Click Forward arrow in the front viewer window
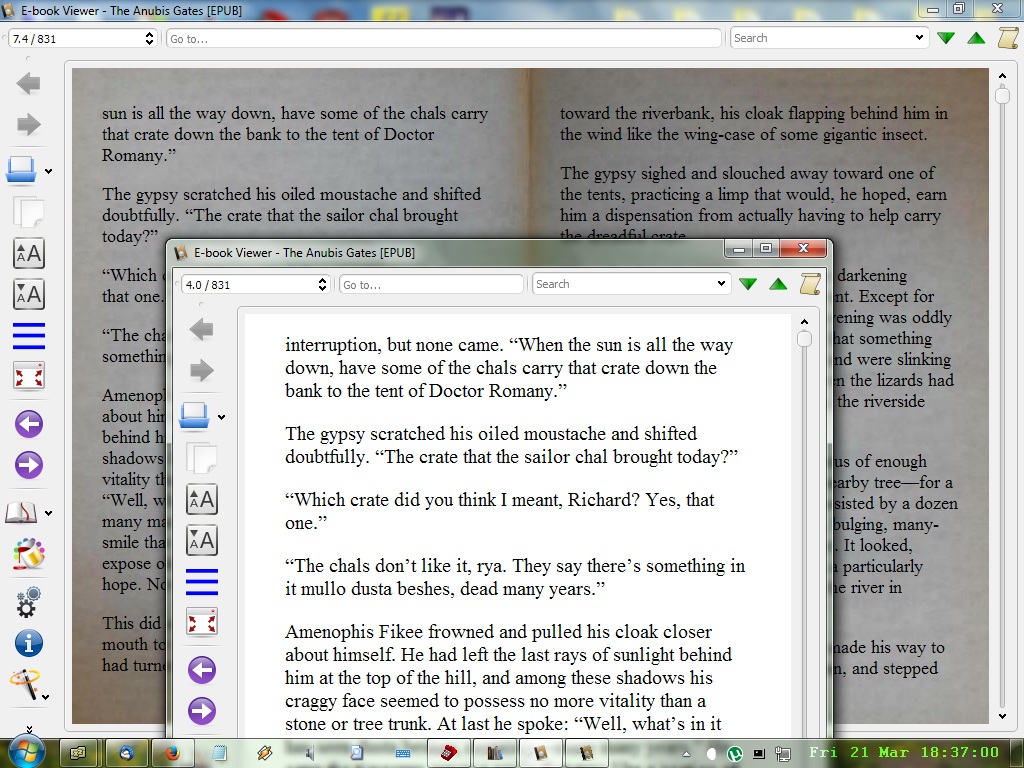This screenshot has width=1024, height=768. pos(201,370)
